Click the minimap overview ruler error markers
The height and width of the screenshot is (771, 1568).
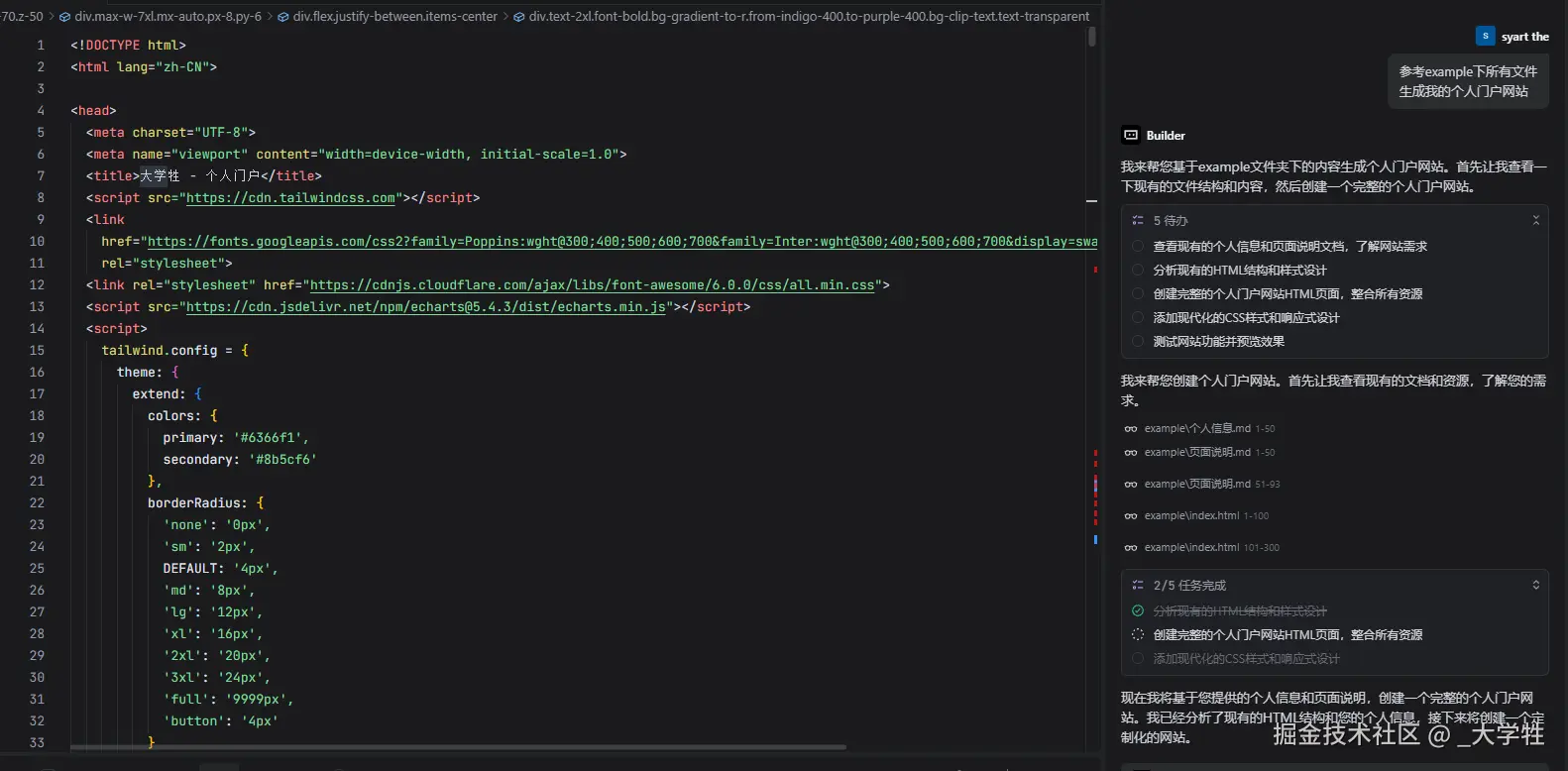point(1095,486)
